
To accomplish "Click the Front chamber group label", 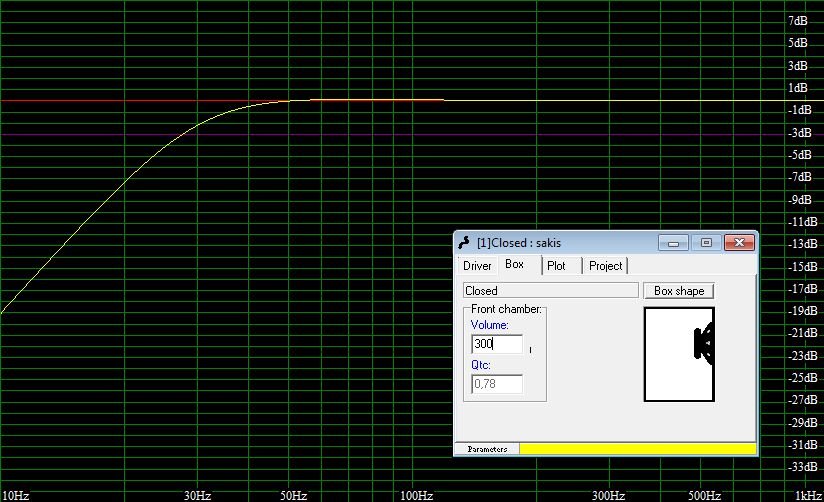I will coord(506,309).
